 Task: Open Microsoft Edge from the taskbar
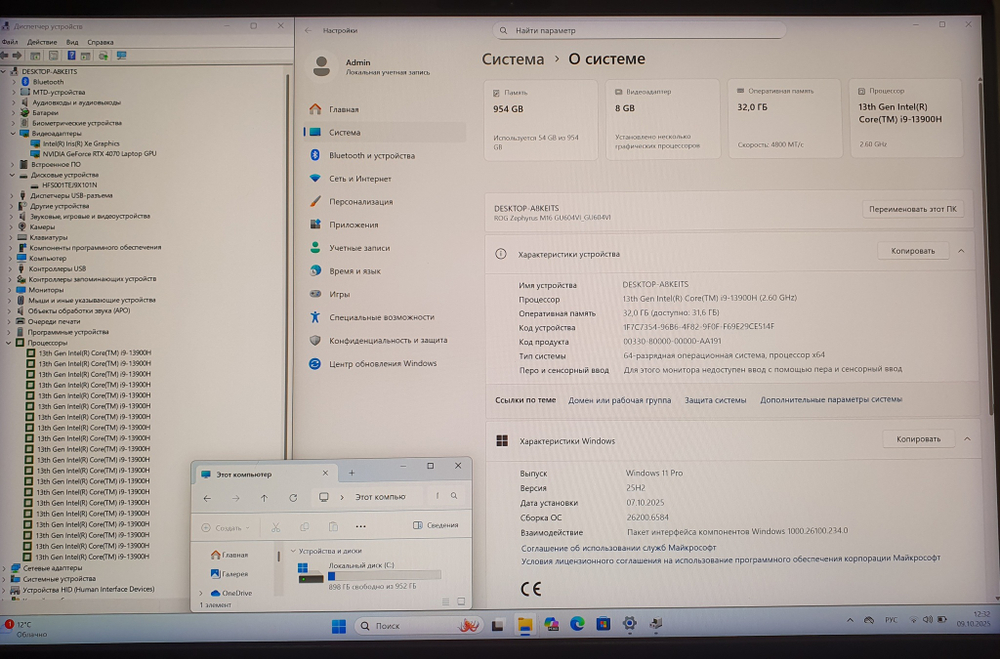click(x=577, y=624)
